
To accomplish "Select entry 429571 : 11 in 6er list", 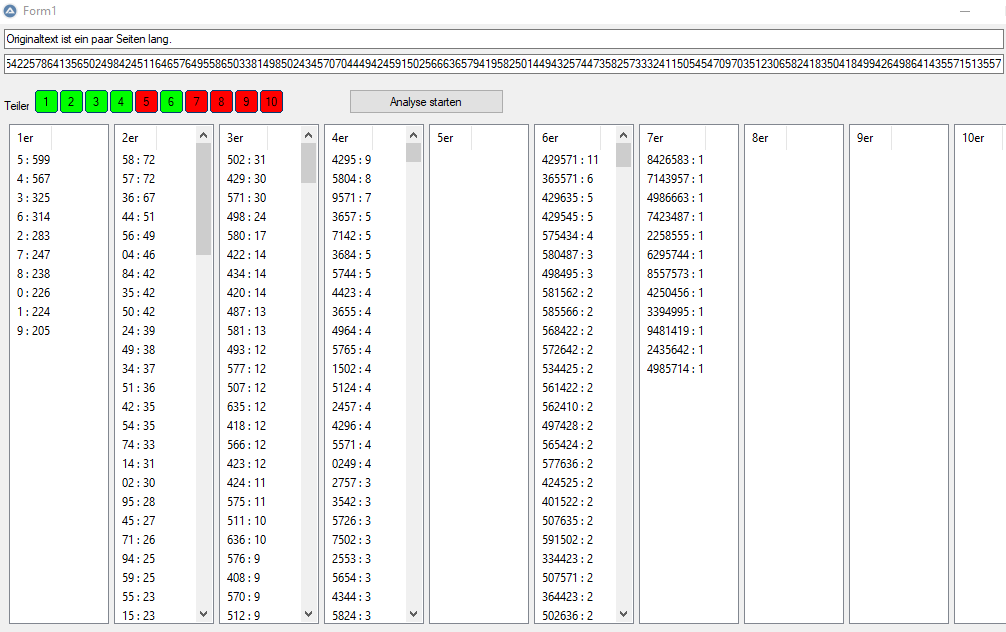I will pyautogui.click(x=570, y=160).
